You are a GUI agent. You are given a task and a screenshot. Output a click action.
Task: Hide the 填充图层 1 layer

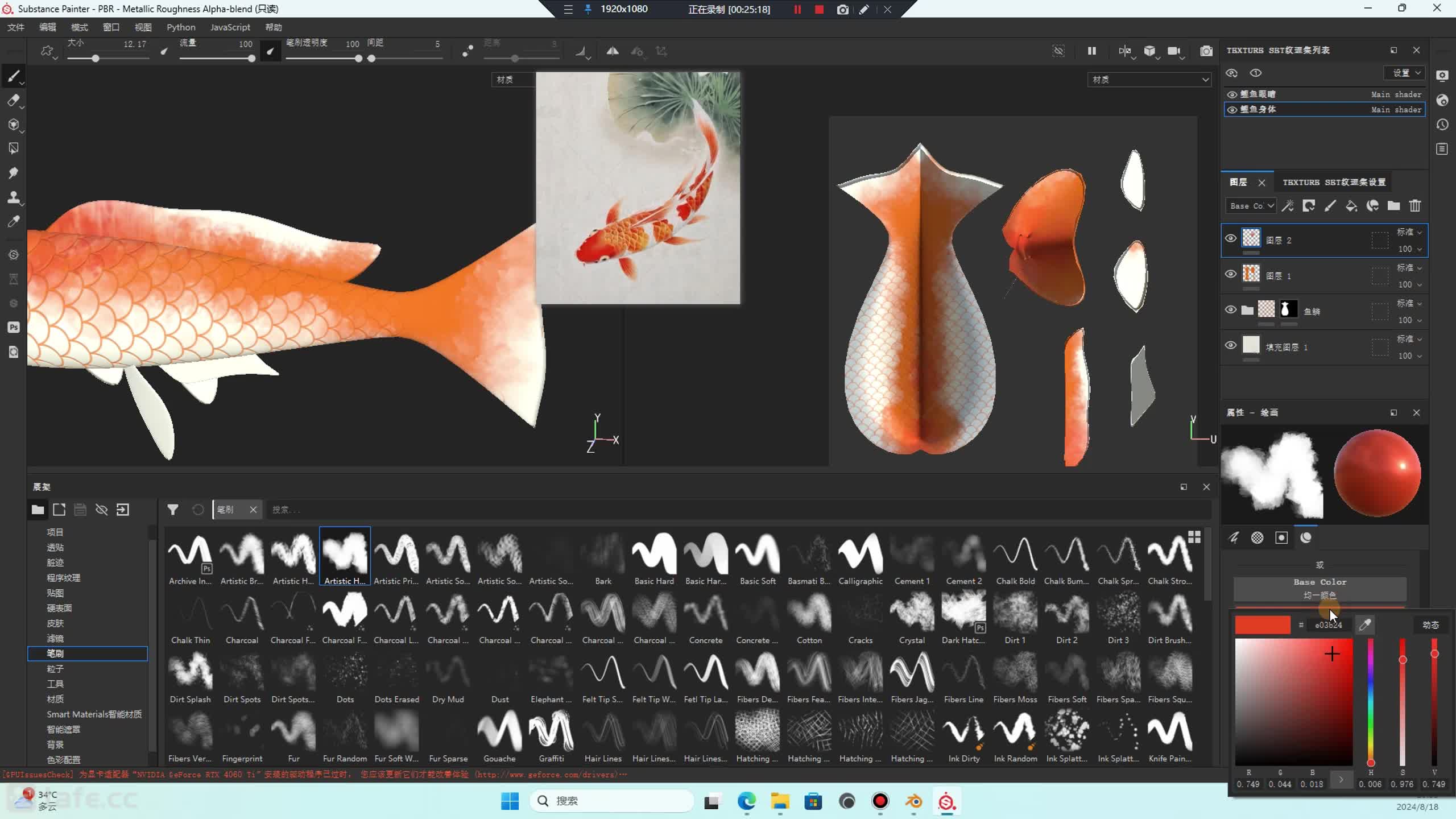tap(1231, 345)
